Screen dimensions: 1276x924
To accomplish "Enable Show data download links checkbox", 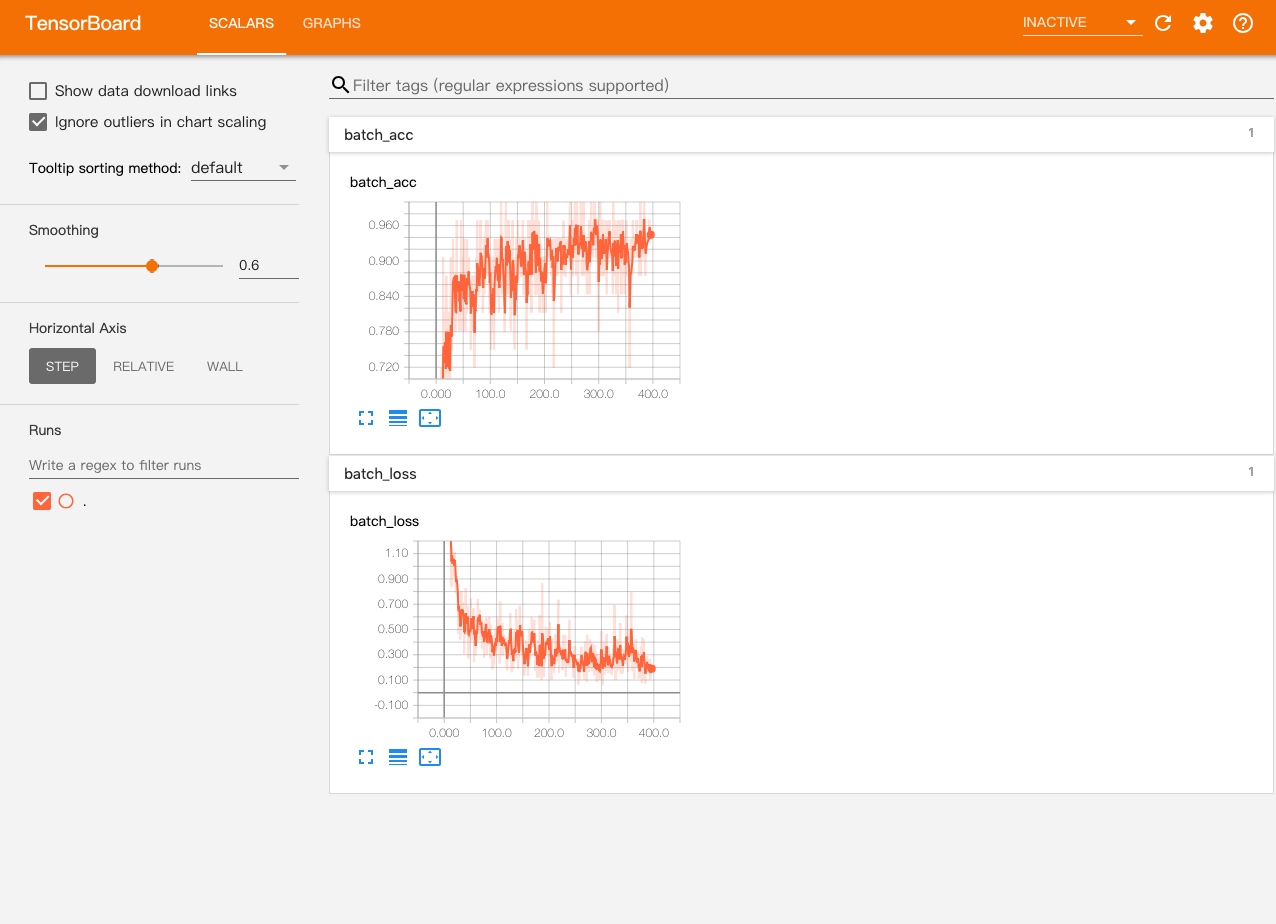I will (x=38, y=91).
